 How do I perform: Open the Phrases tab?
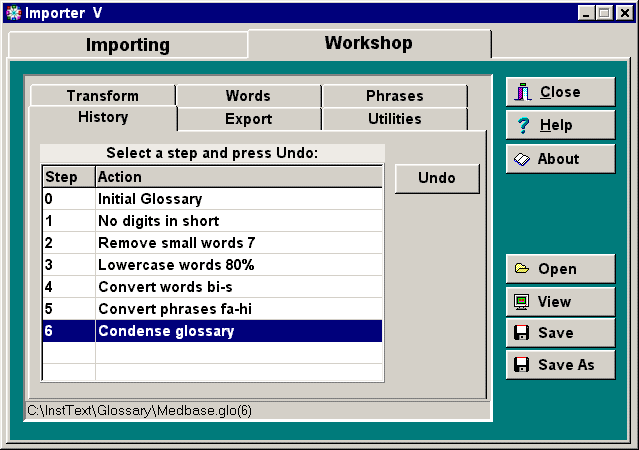point(394,96)
